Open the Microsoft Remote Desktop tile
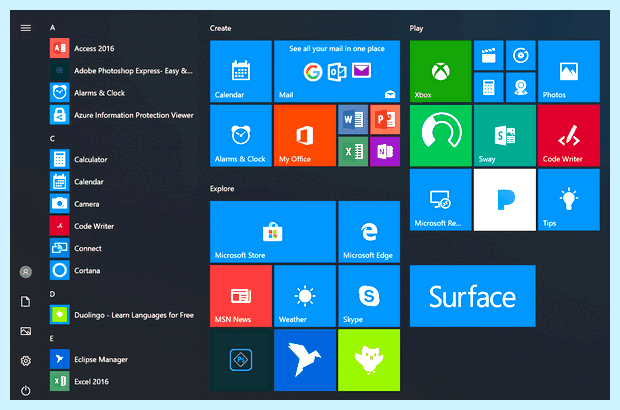This screenshot has width=620, height=410. [441, 200]
